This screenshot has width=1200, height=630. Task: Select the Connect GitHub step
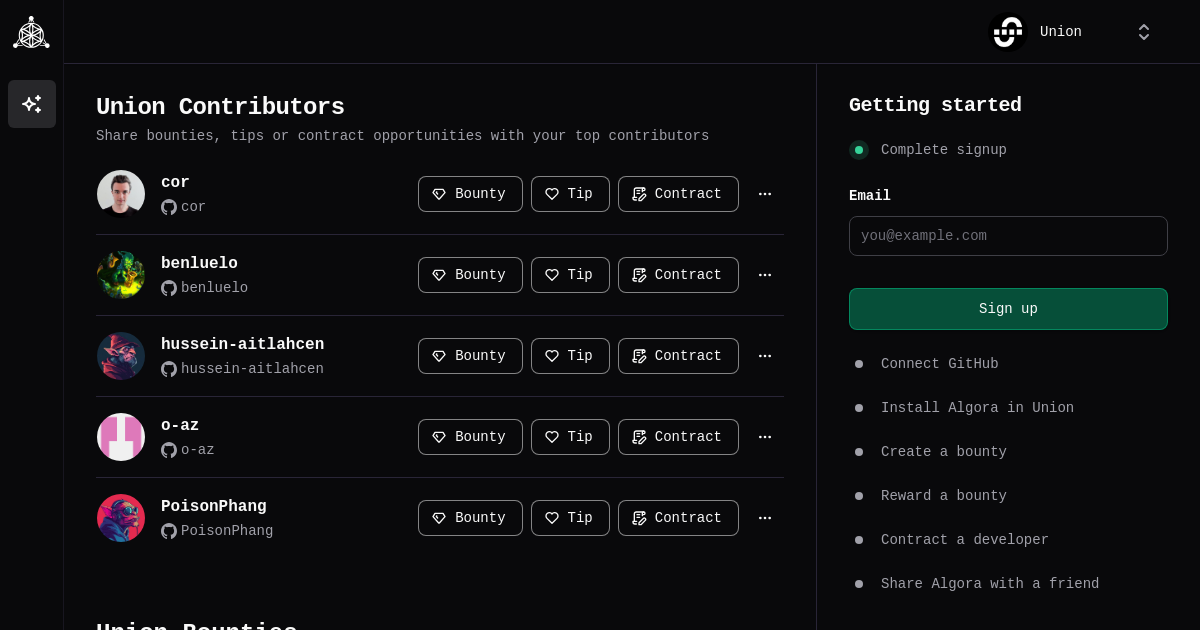939,364
